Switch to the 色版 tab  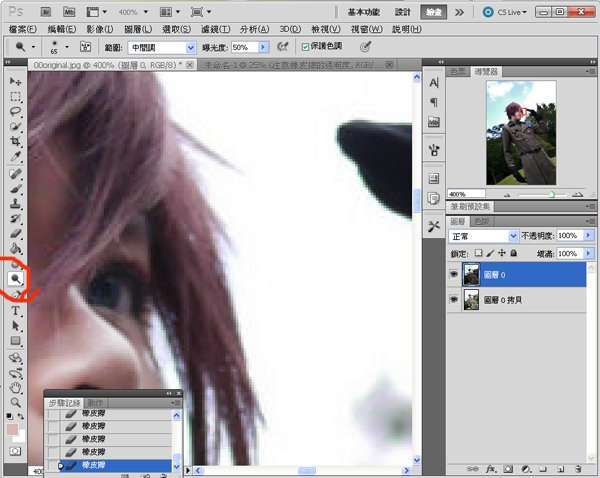(481, 221)
